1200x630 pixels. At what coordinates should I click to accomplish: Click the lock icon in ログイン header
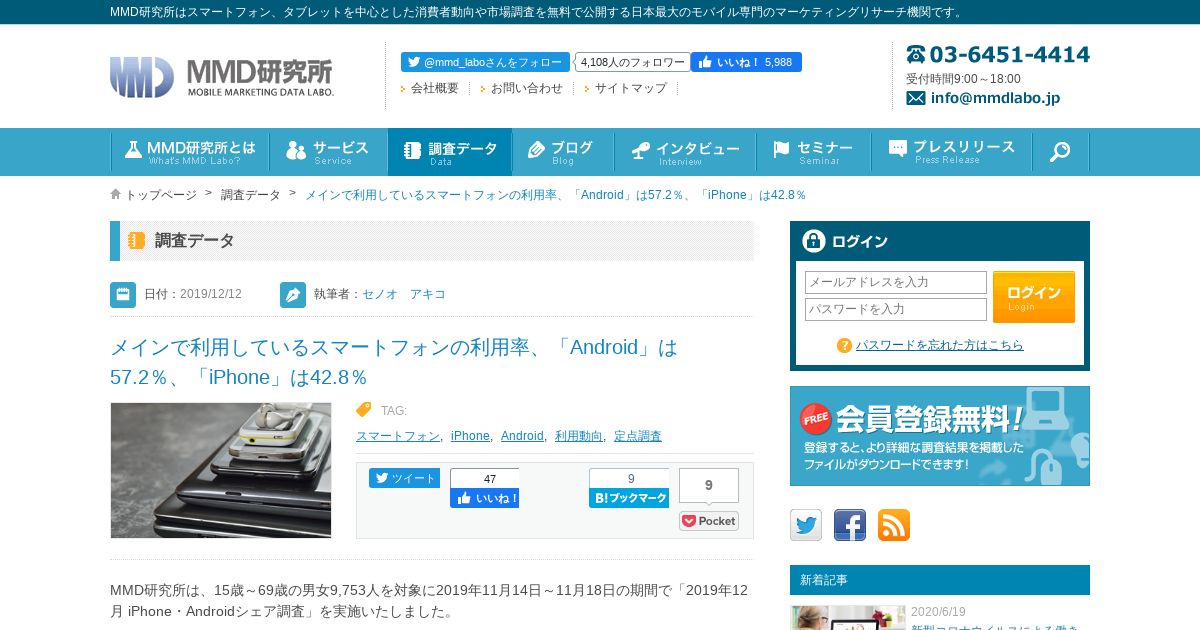click(814, 241)
